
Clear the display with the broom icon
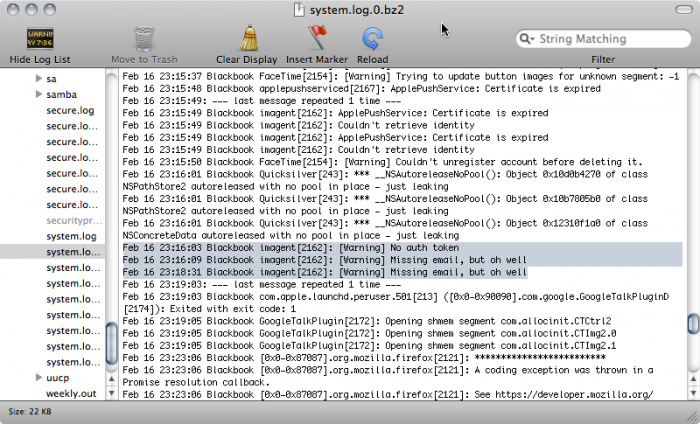coord(247,39)
